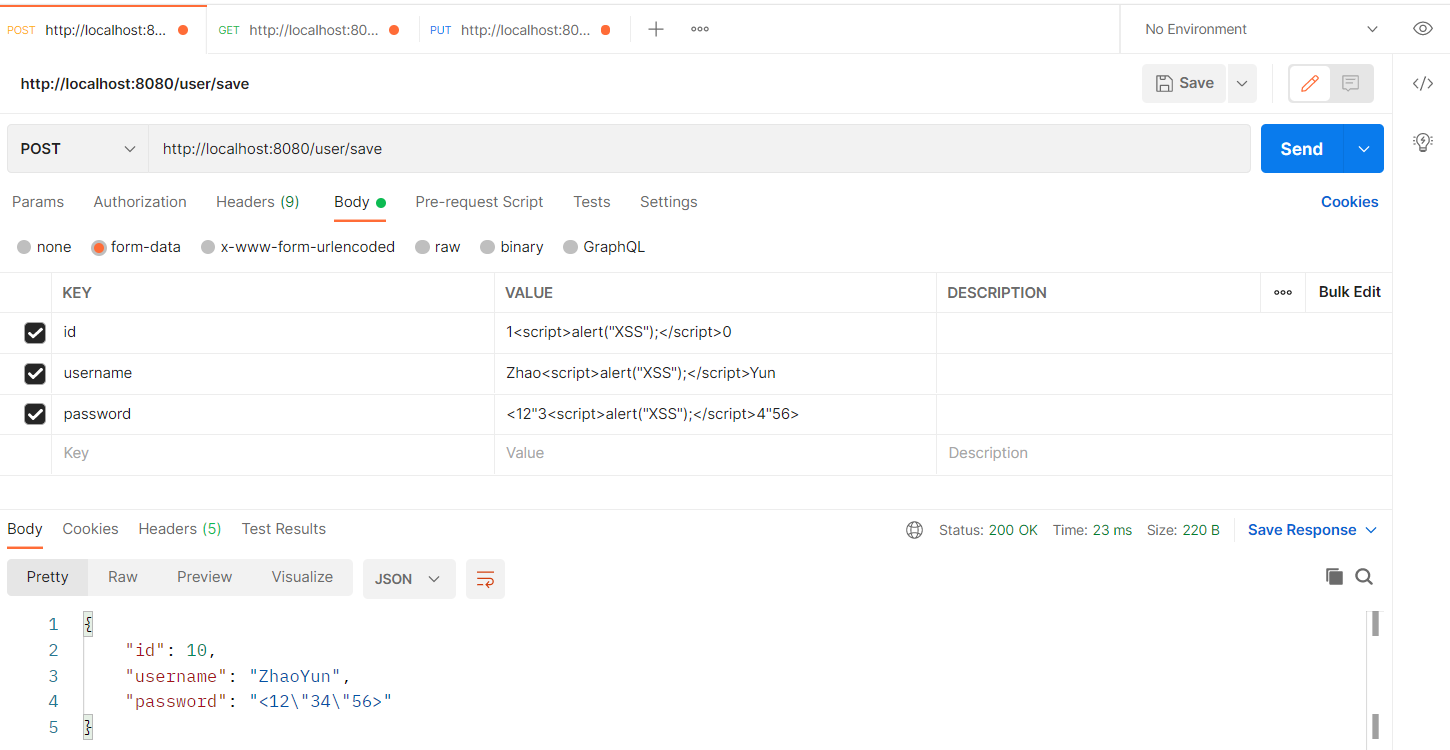Search within the response body
The image size is (1450, 750).
[x=1364, y=576]
